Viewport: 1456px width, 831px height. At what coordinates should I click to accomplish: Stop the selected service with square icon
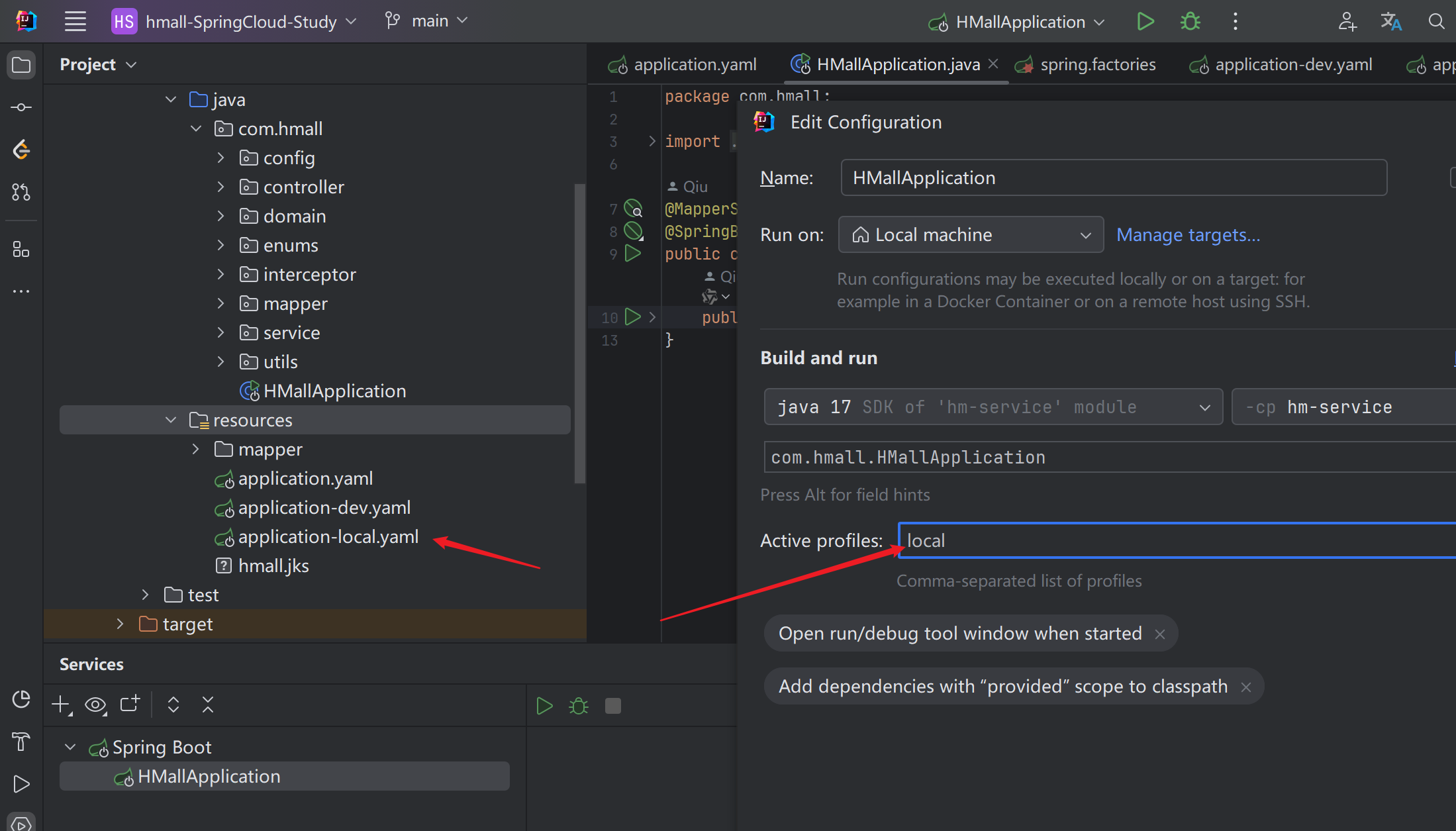613,706
